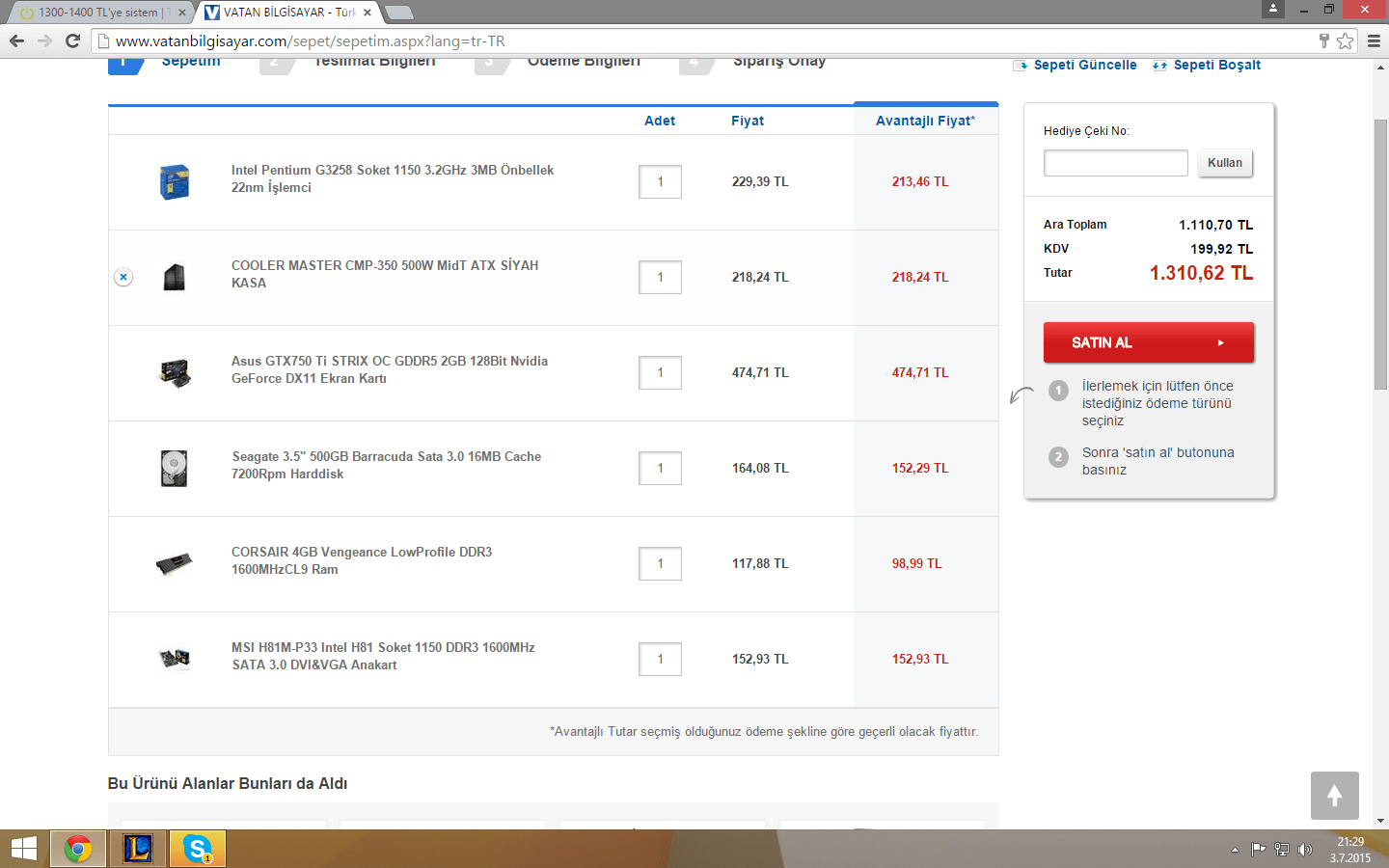Click quantity field for Intel Pentium G3258

[660, 181]
